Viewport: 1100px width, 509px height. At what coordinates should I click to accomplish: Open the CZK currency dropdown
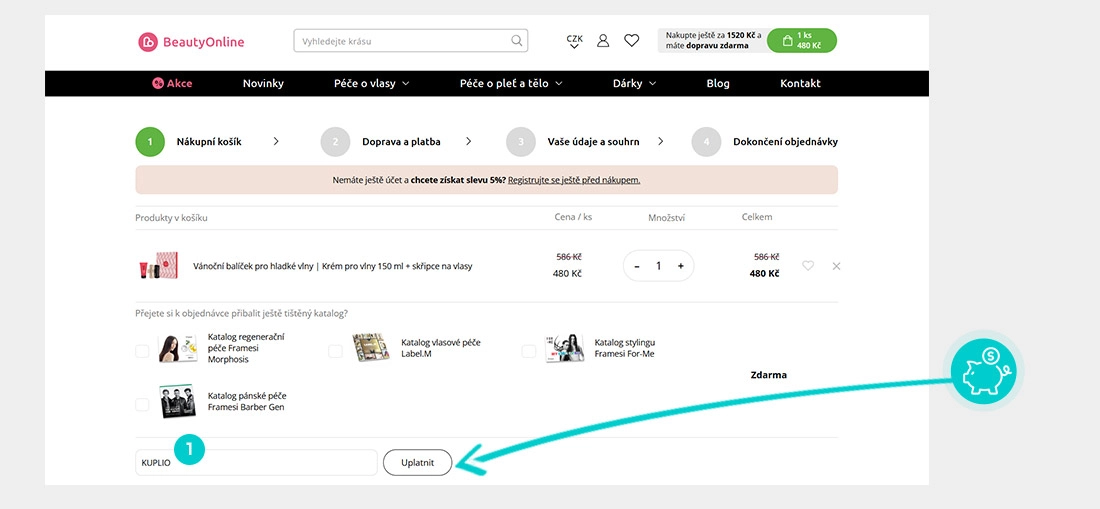pyautogui.click(x=575, y=41)
